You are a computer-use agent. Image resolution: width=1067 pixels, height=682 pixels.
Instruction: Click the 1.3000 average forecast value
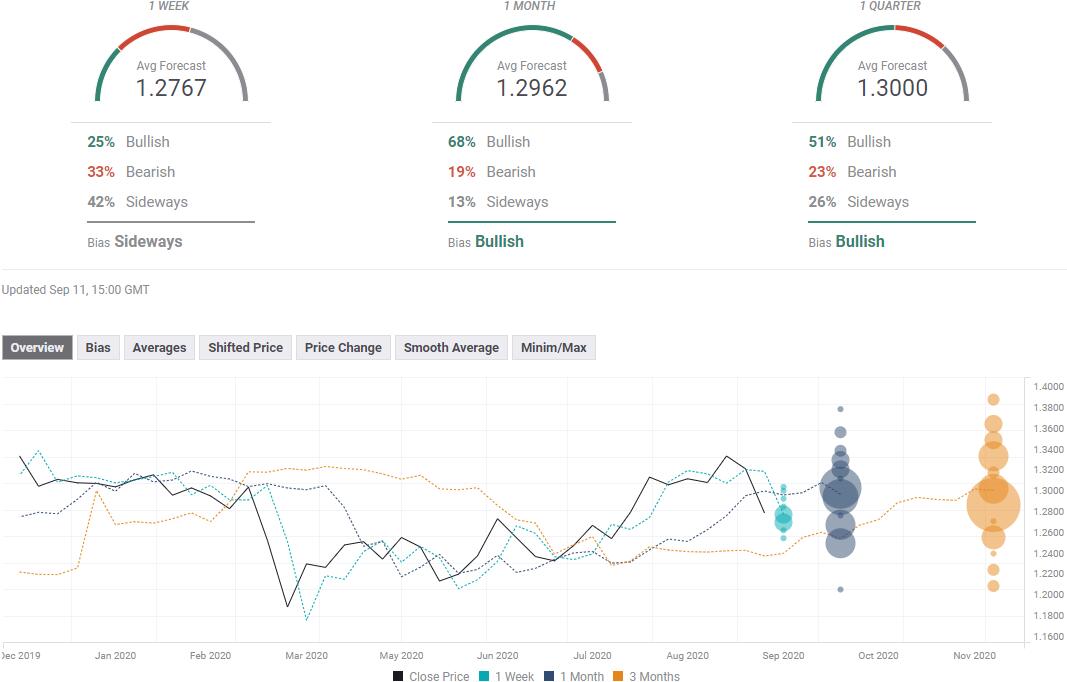(892, 88)
